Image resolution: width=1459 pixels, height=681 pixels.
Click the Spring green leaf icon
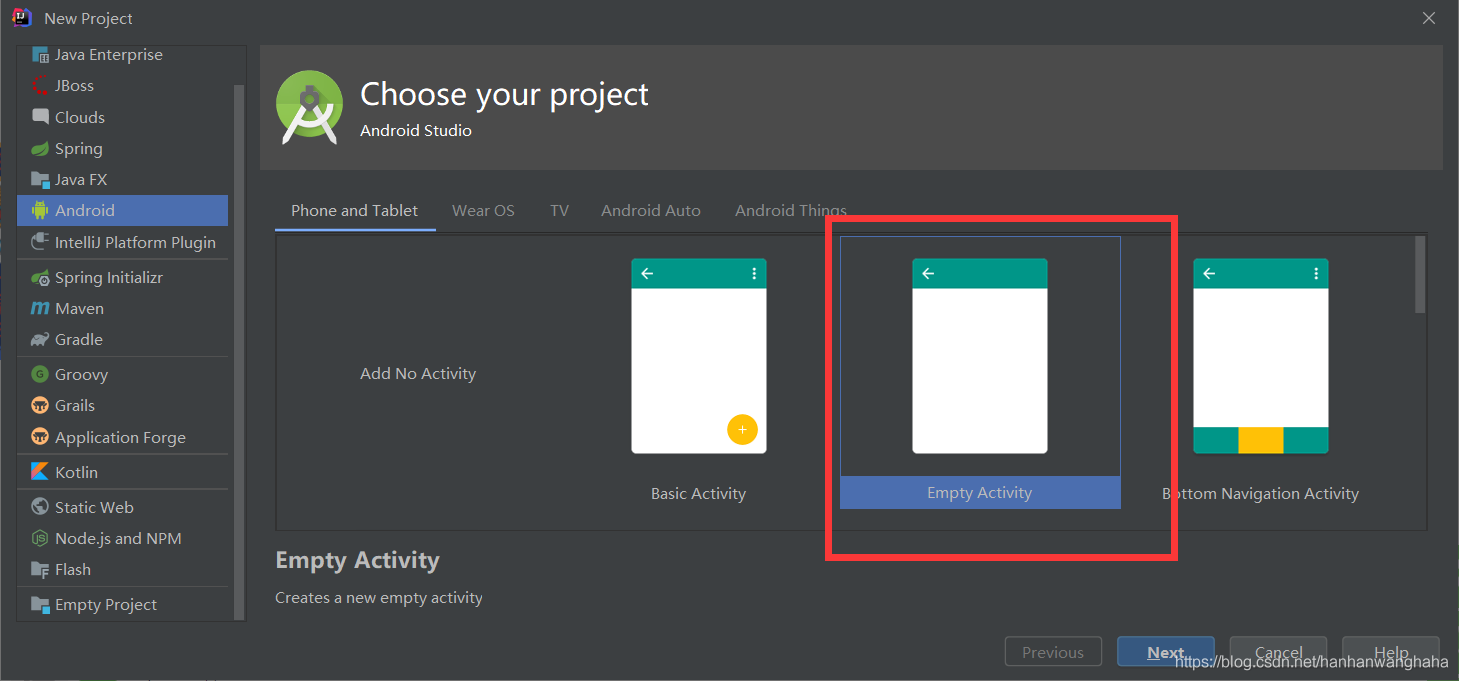(x=40, y=149)
